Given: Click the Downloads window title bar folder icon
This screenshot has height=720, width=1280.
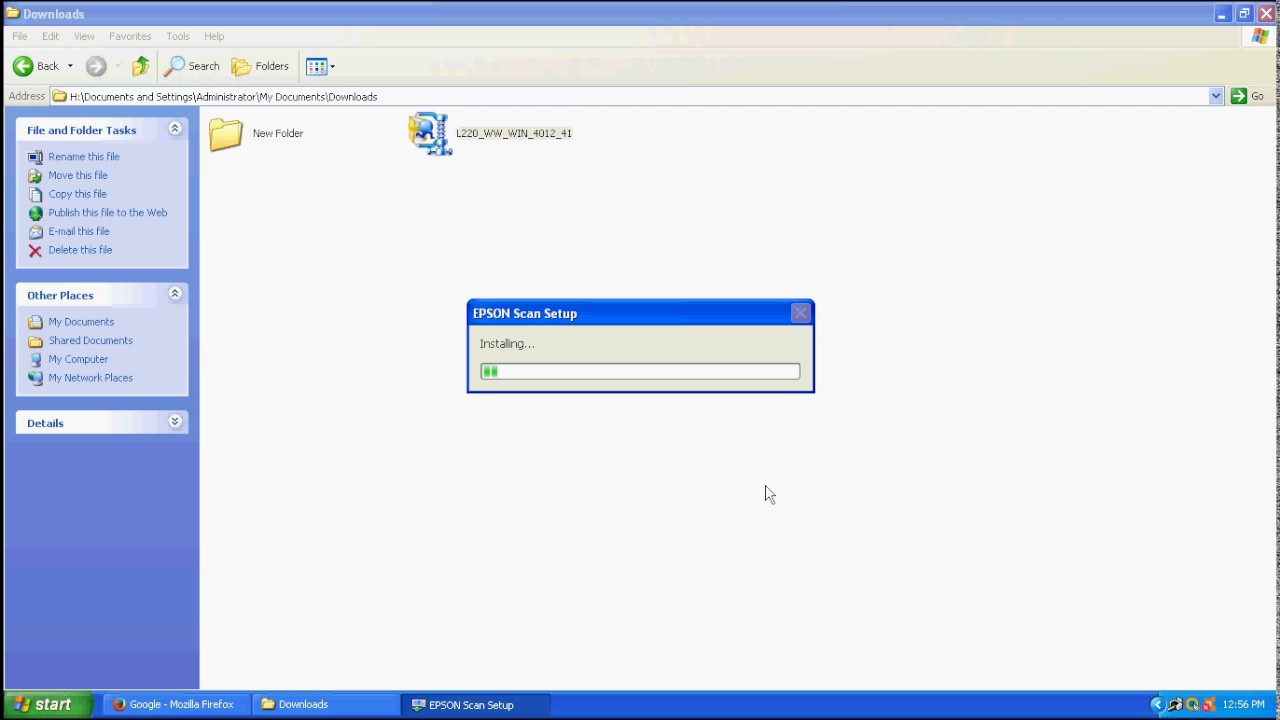Looking at the screenshot, I should tap(12, 14).
